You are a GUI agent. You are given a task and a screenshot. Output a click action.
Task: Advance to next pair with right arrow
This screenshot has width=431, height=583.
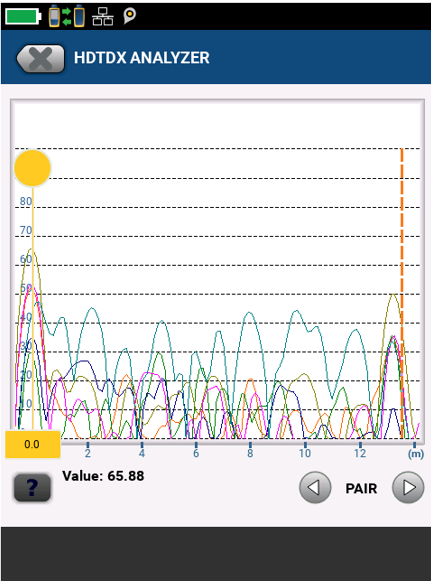click(x=408, y=487)
